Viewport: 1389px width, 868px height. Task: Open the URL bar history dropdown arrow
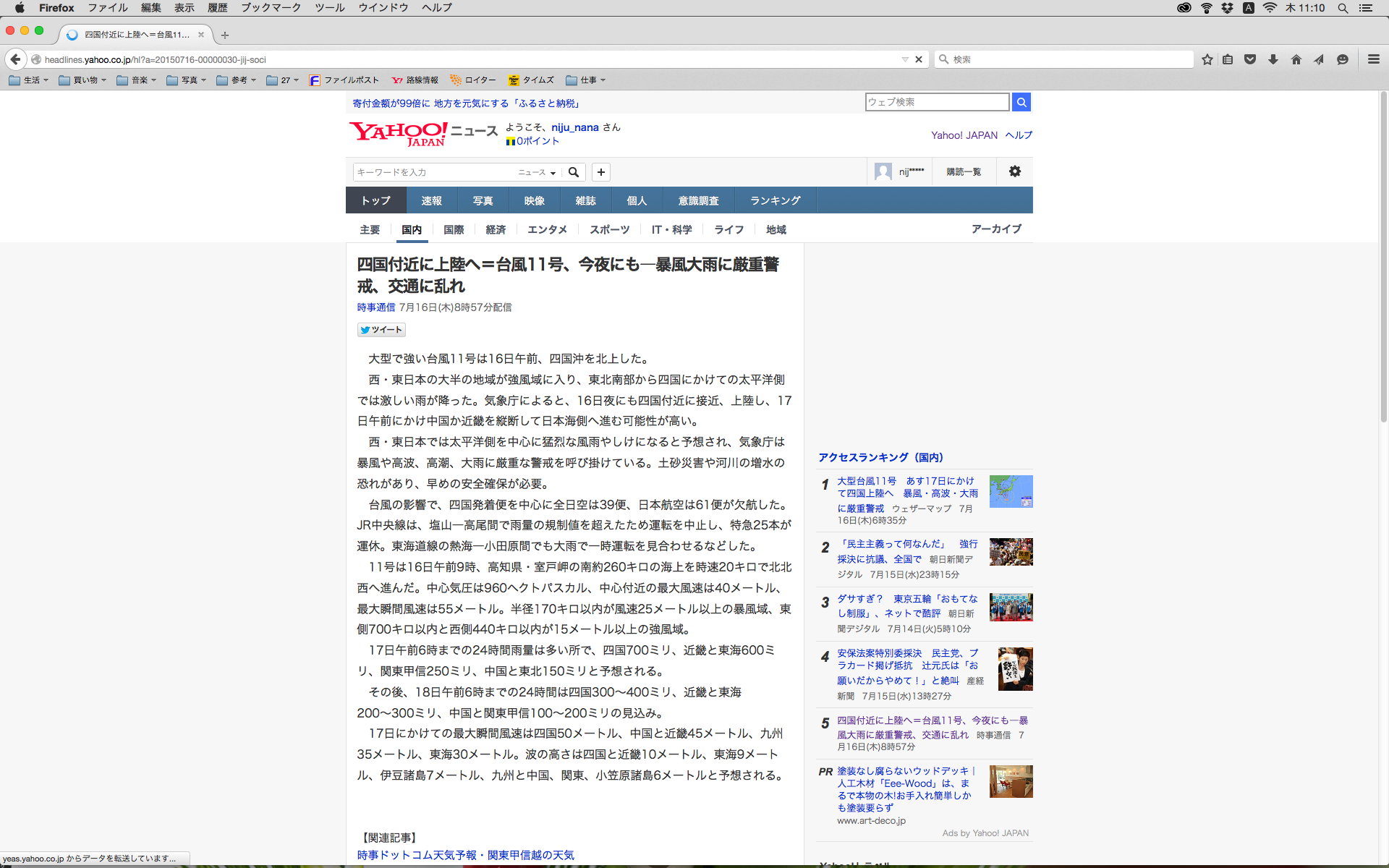905,59
